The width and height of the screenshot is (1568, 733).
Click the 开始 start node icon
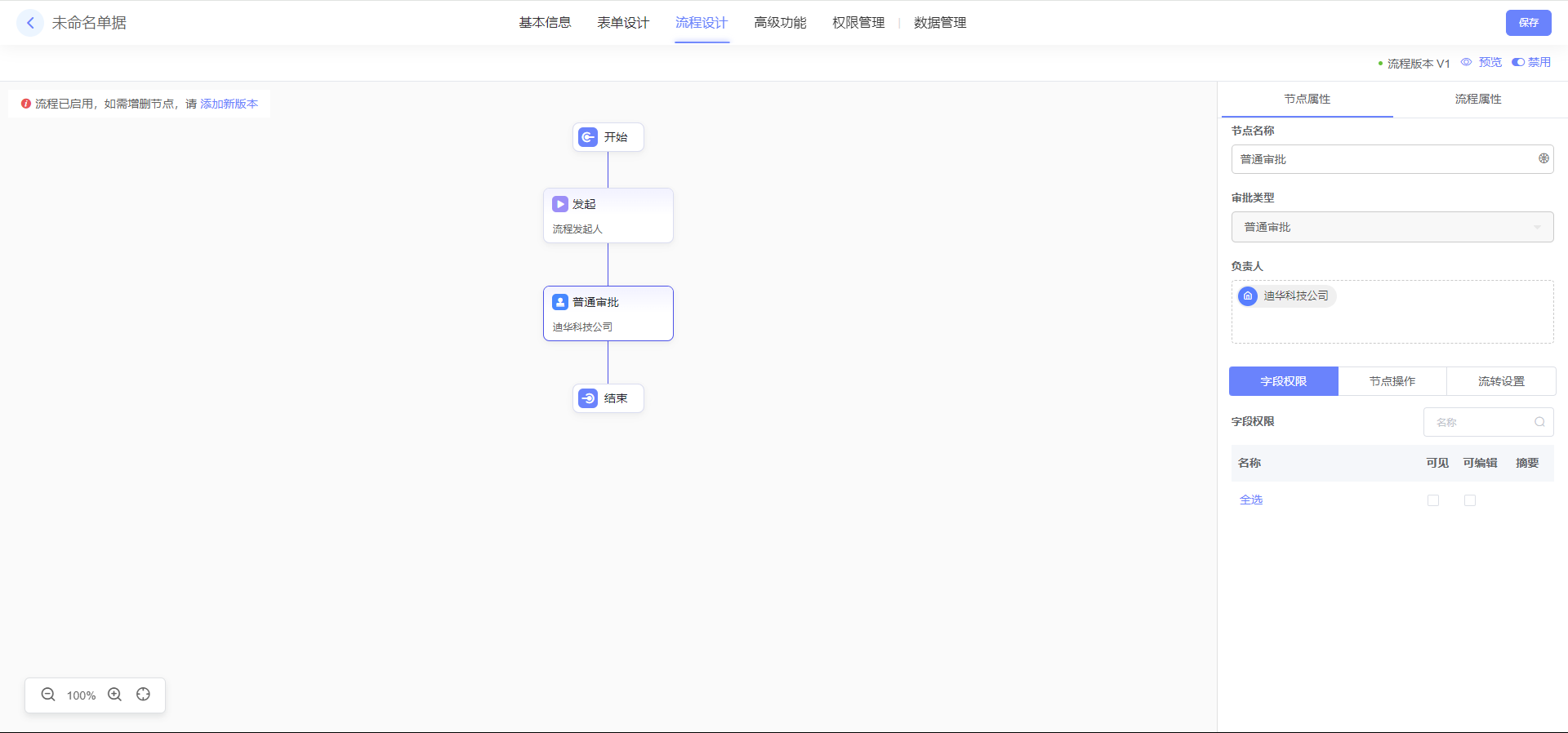coord(588,137)
